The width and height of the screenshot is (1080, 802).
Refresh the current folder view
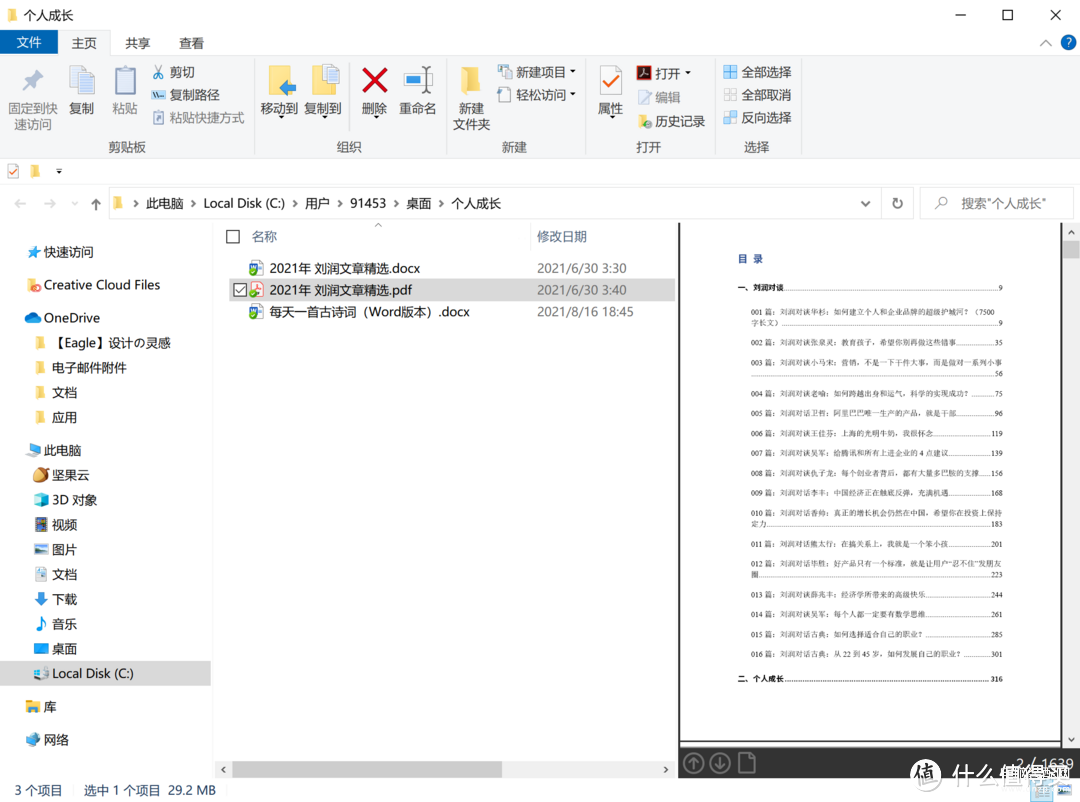point(897,203)
